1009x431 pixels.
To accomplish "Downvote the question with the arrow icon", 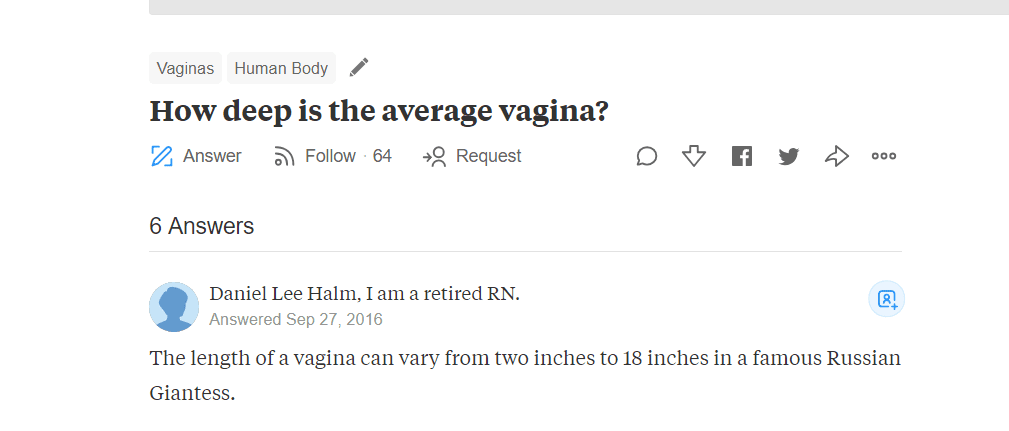I will point(694,156).
